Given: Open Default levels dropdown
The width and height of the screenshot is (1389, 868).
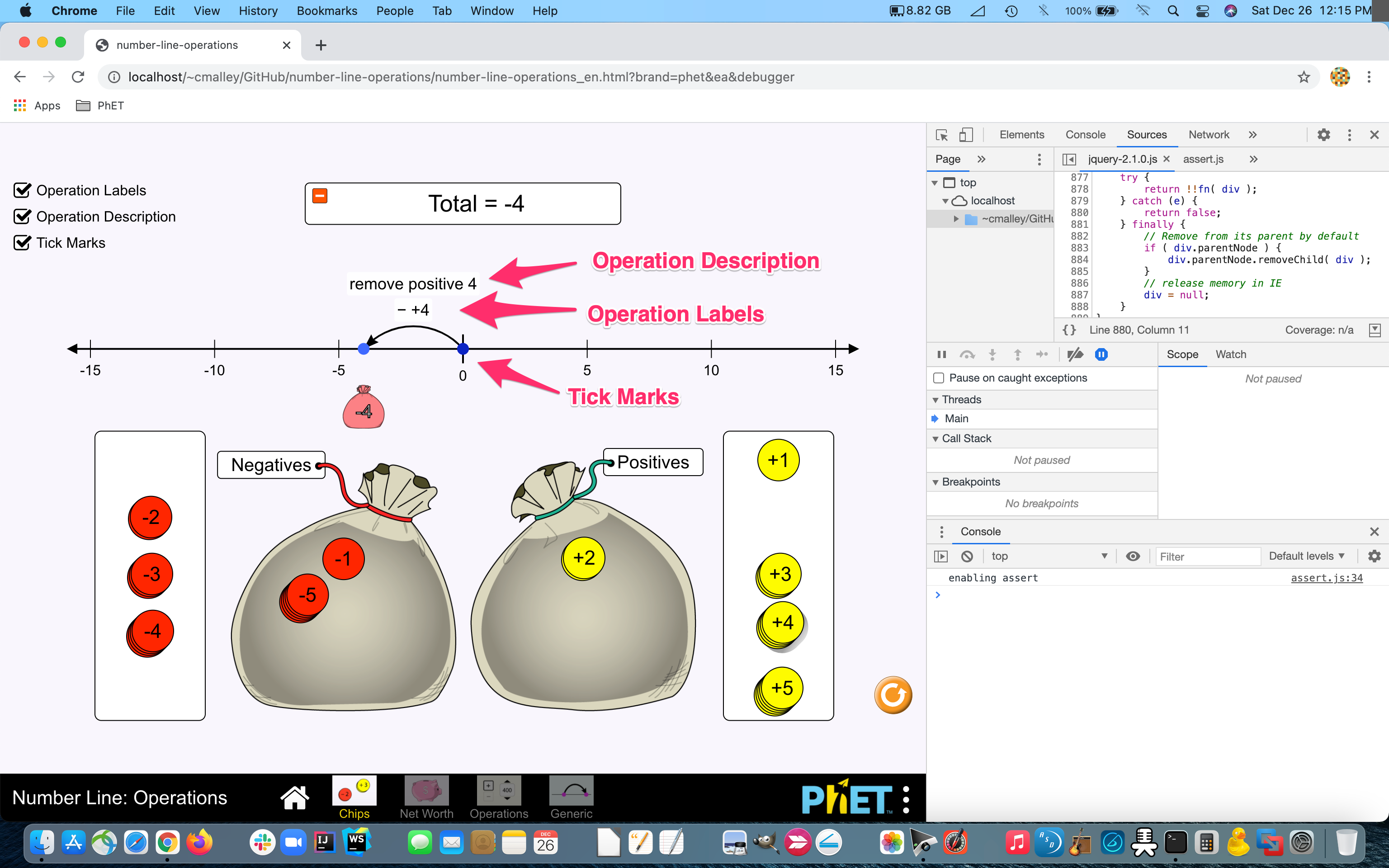Looking at the screenshot, I should (x=1307, y=556).
